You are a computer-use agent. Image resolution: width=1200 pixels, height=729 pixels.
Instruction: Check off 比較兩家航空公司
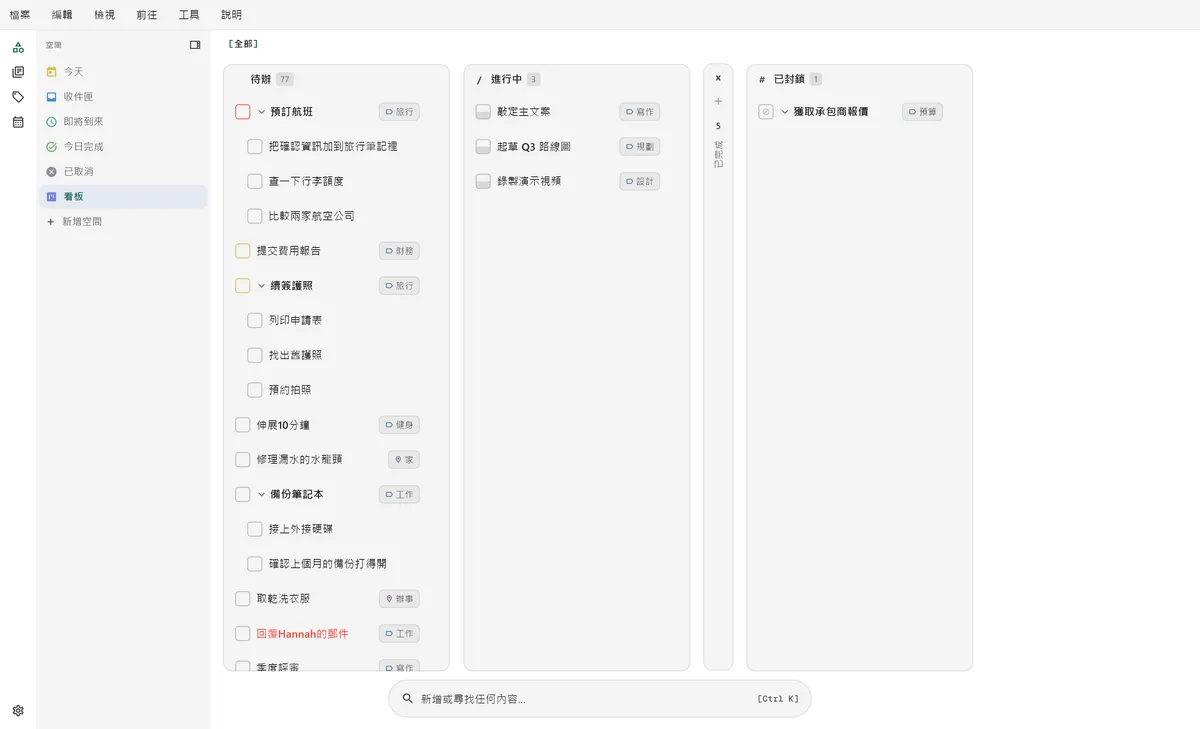(255, 216)
